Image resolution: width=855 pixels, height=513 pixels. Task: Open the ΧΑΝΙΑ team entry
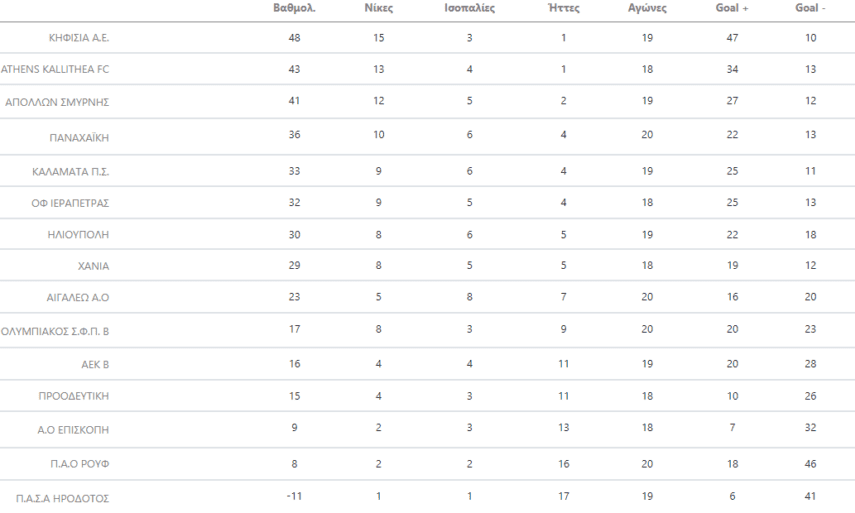(x=92, y=267)
